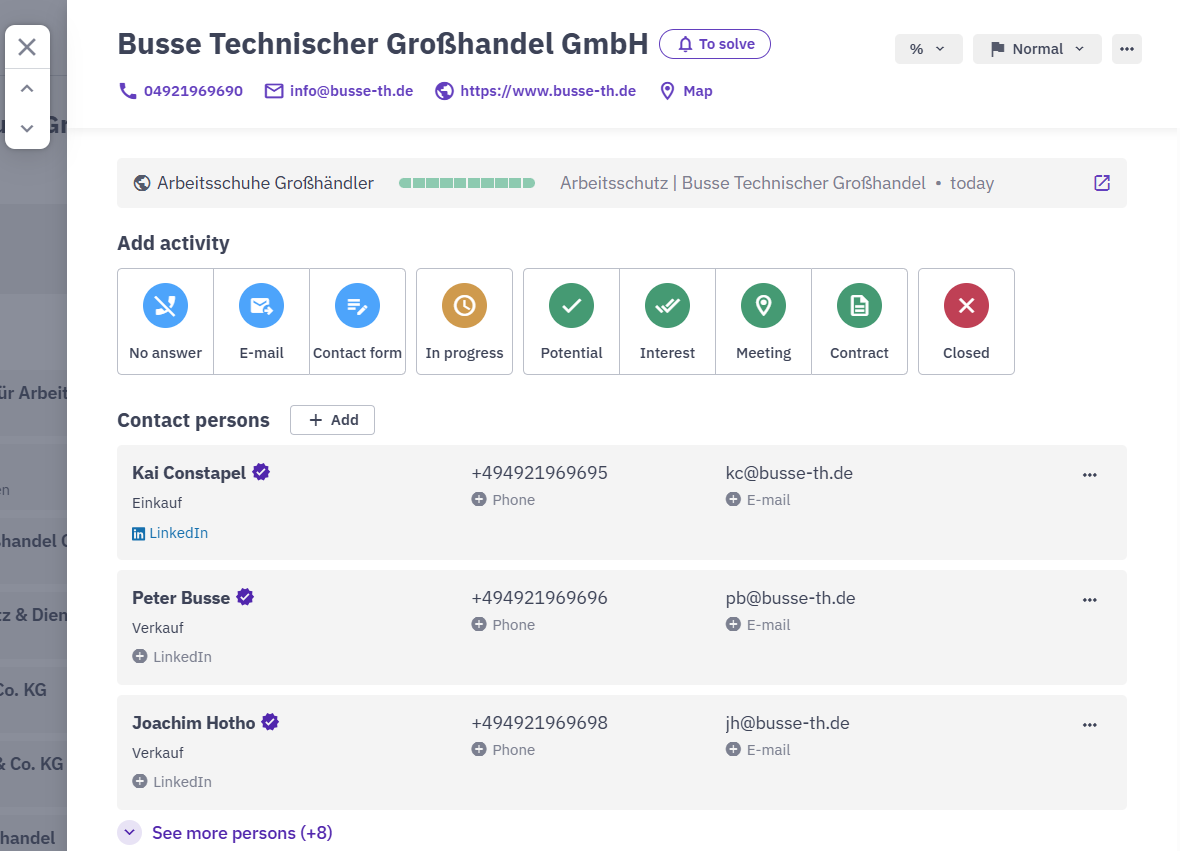Click phone number +494921969698

pyautogui.click(x=540, y=723)
